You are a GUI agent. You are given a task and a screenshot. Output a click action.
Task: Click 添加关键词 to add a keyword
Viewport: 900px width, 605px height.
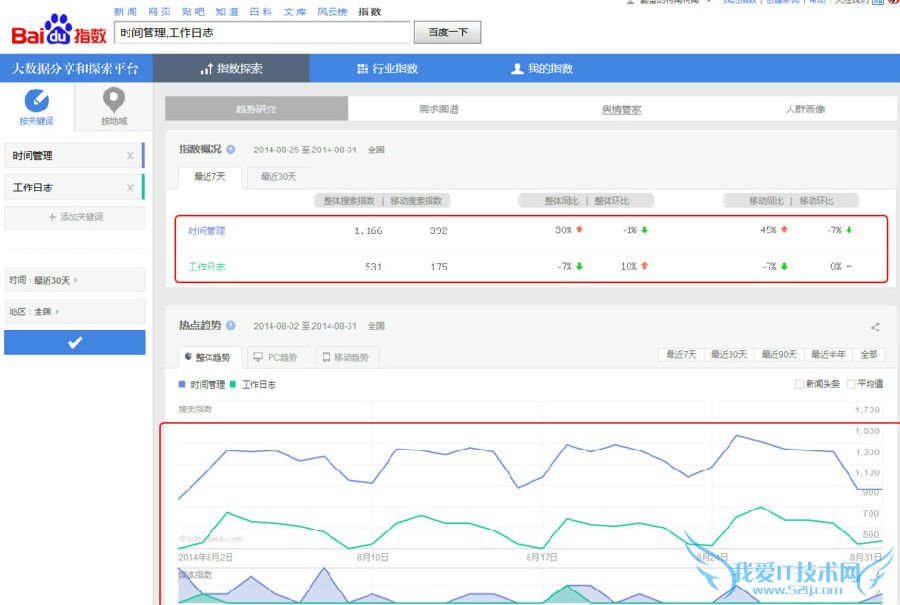coord(75,217)
